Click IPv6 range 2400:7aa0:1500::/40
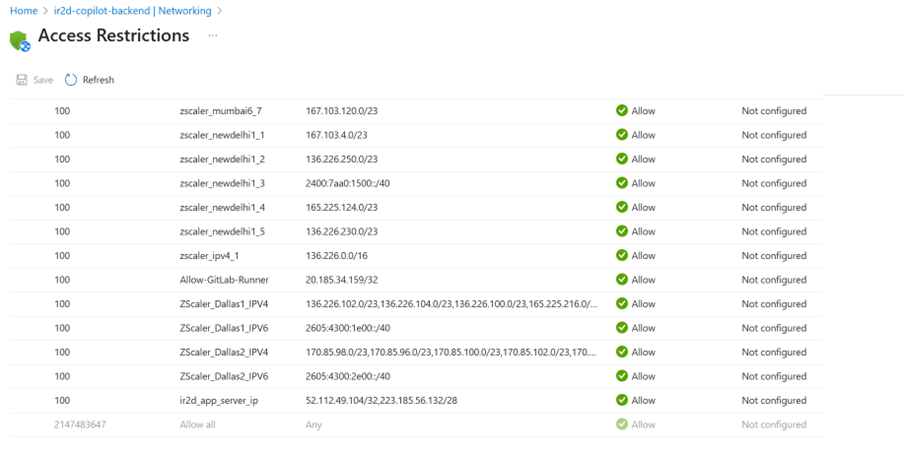 [x=348, y=184]
